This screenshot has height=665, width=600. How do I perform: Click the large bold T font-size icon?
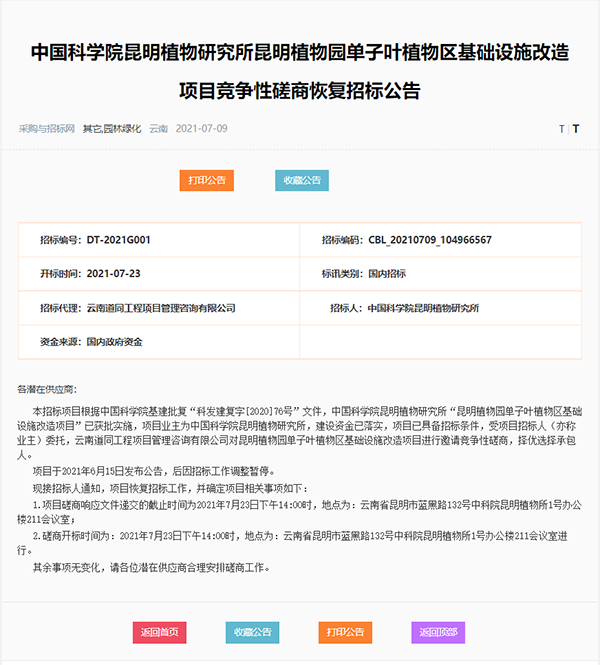[576, 129]
